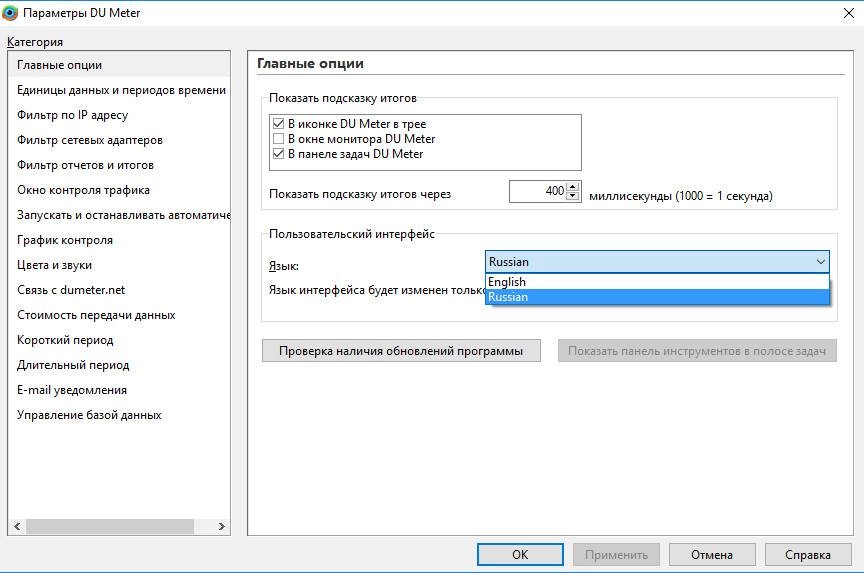Click the language dropdown arrow
This screenshot has height=573, width=864.
(820, 262)
